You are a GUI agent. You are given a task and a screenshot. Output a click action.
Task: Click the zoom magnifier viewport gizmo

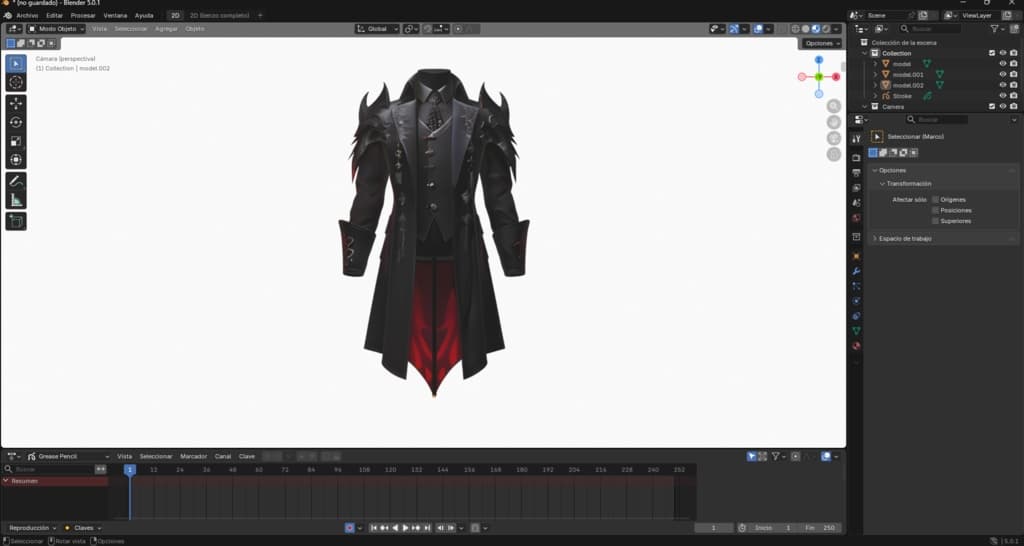(834, 106)
